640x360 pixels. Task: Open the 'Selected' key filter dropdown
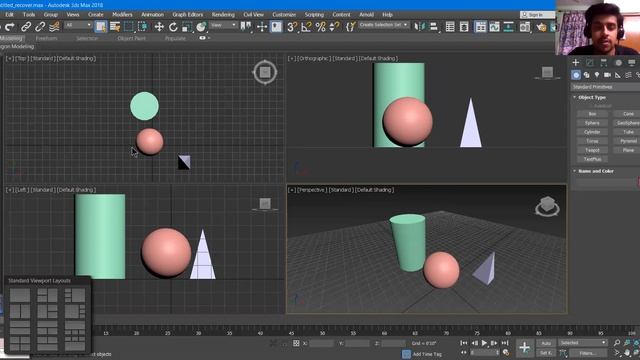[x=582, y=343]
